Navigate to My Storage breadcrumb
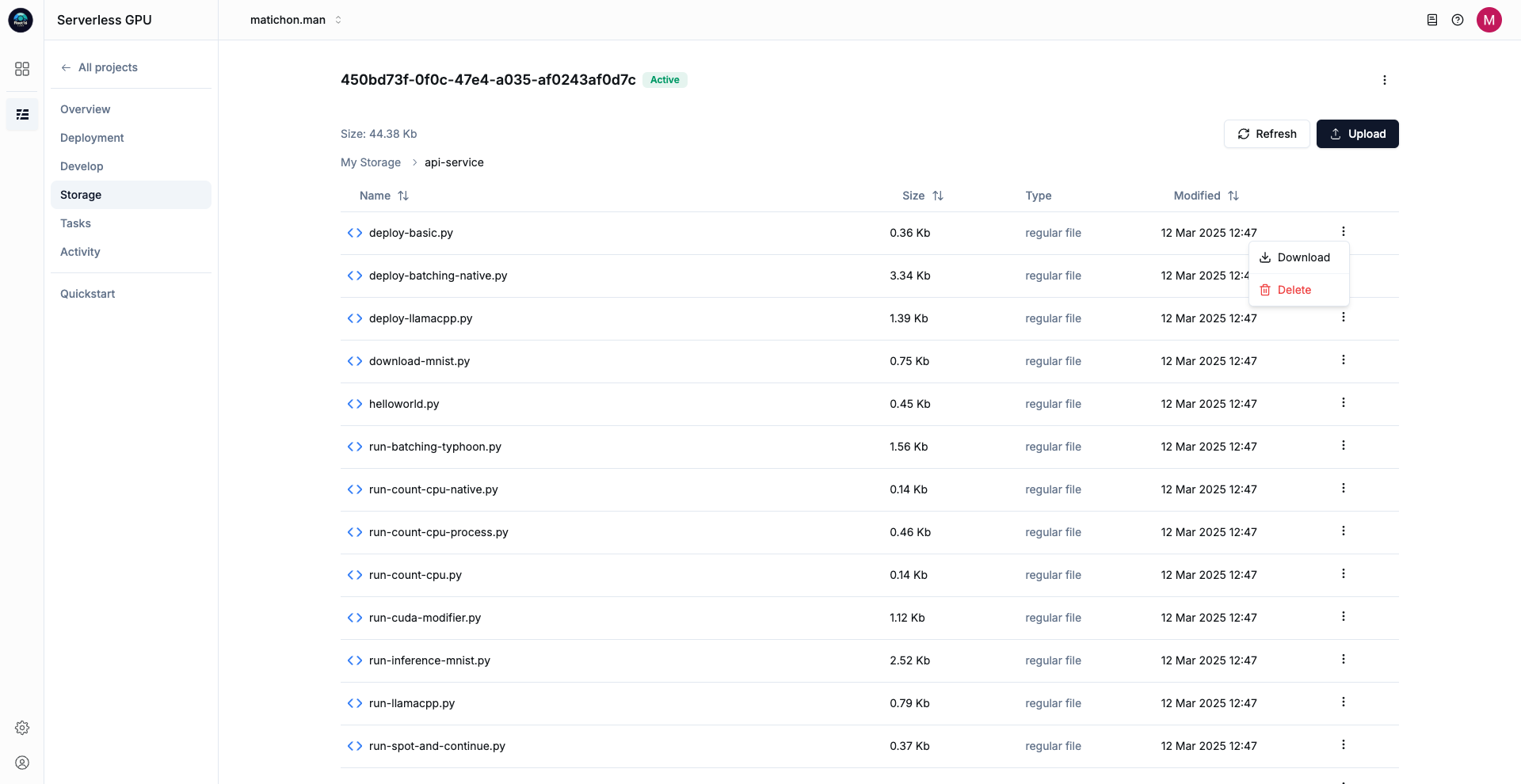The height and width of the screenshot is (784, 1521). tap(371, 162)
